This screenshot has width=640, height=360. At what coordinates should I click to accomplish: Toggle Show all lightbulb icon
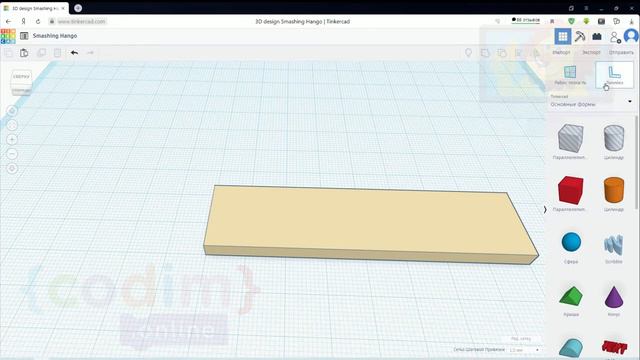click(469, 53)
